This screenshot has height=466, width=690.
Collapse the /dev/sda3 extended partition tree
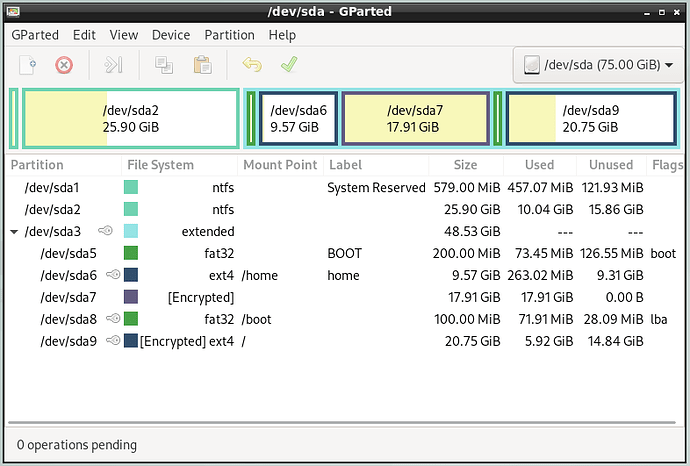click(14, 231)
